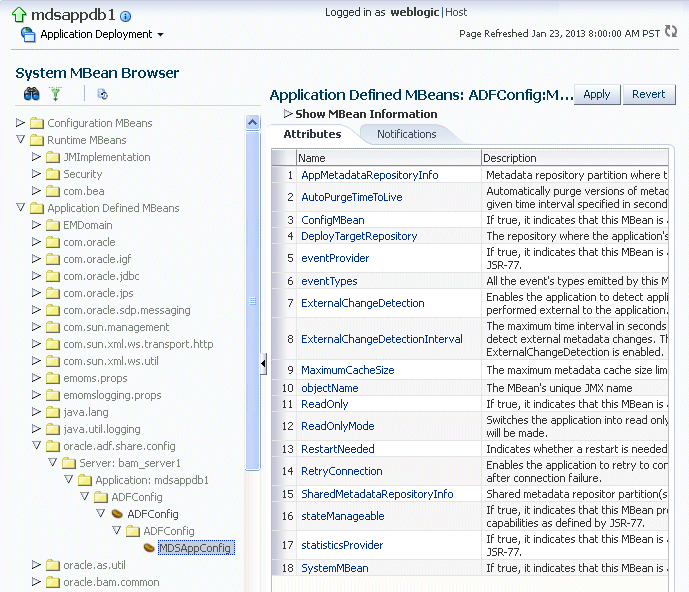
Task: Expand the com.oracle.jdbc node
Action: (36, 276)
